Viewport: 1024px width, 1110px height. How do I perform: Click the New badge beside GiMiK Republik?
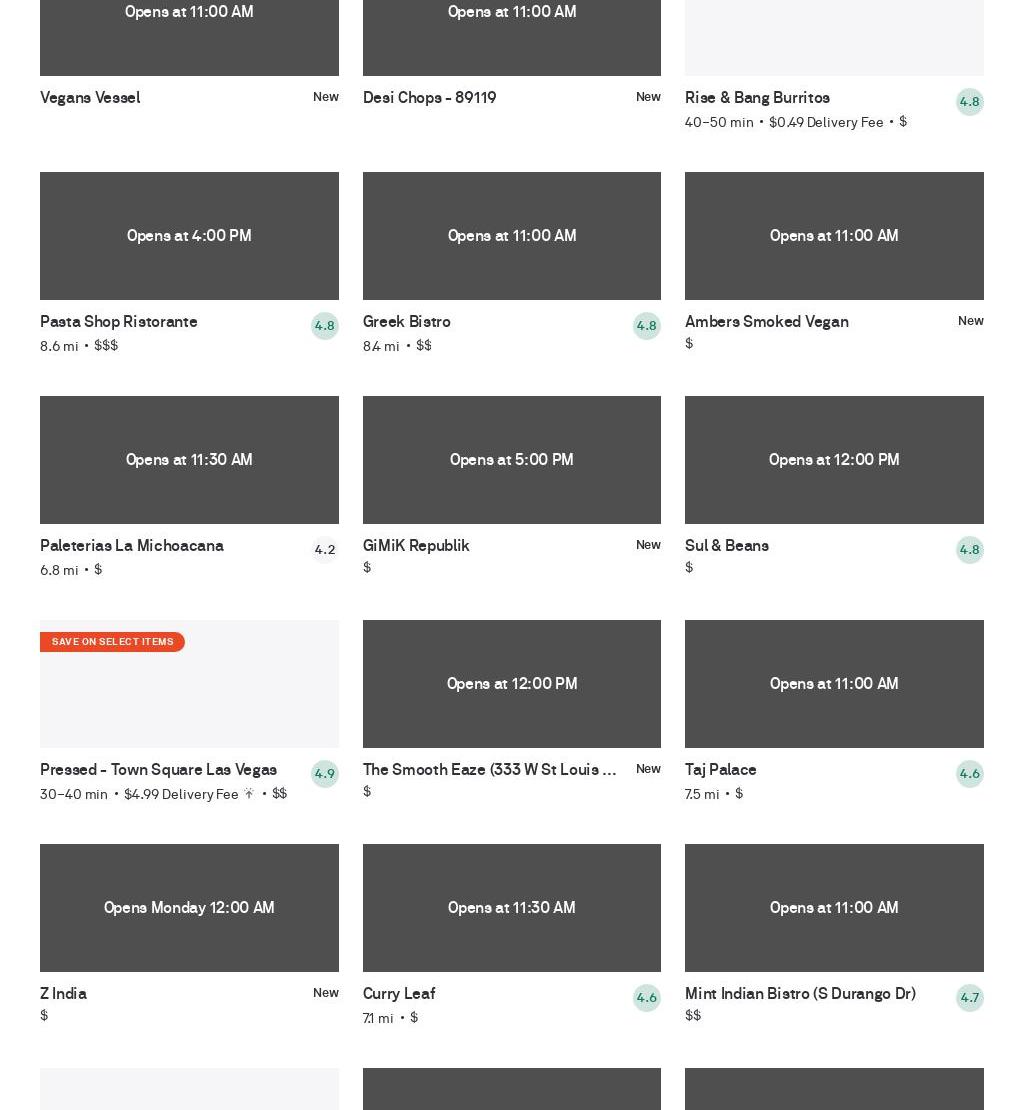coord(648,545)
